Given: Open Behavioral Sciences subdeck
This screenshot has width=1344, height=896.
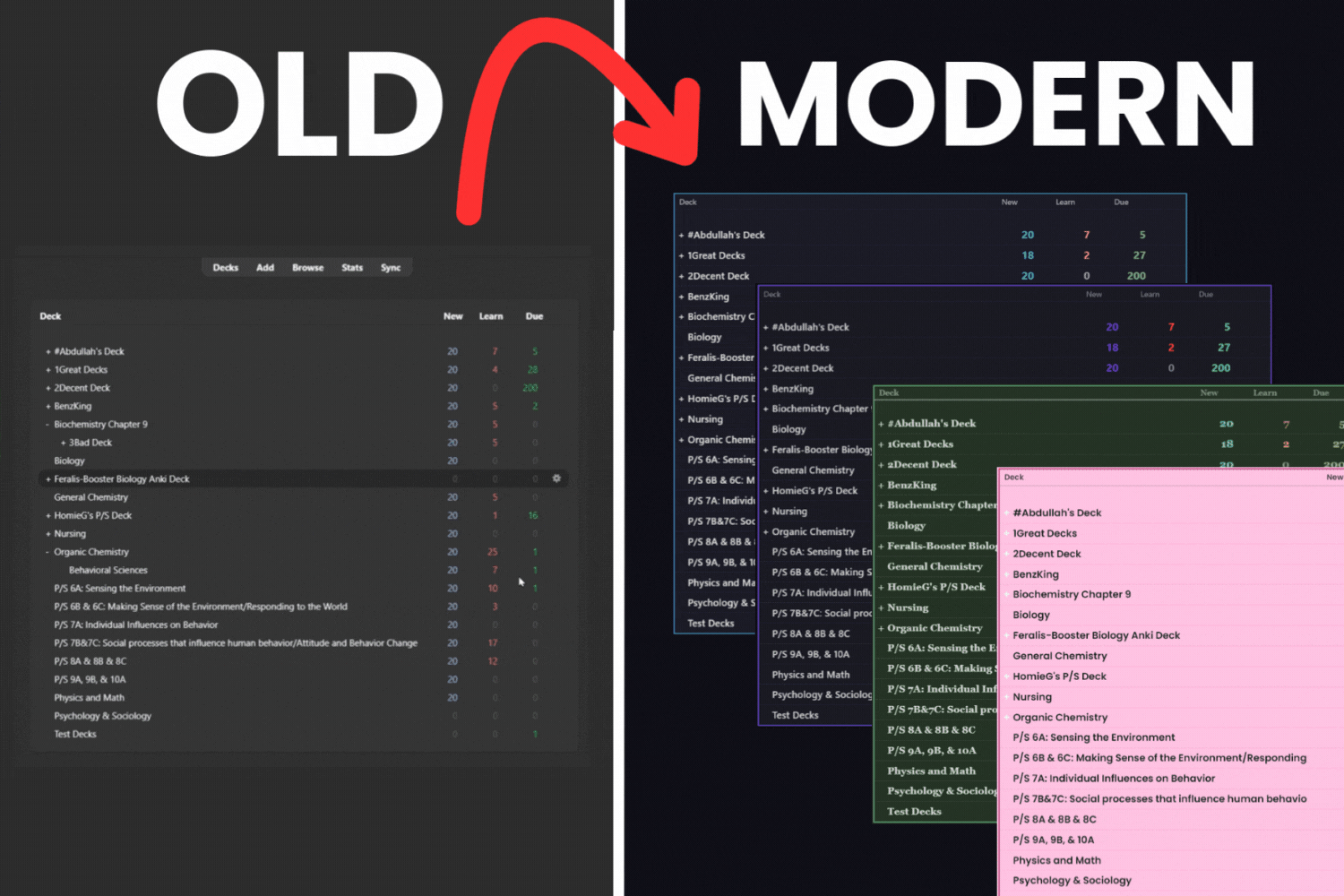Looking at the screenshot, I should 108,571.
